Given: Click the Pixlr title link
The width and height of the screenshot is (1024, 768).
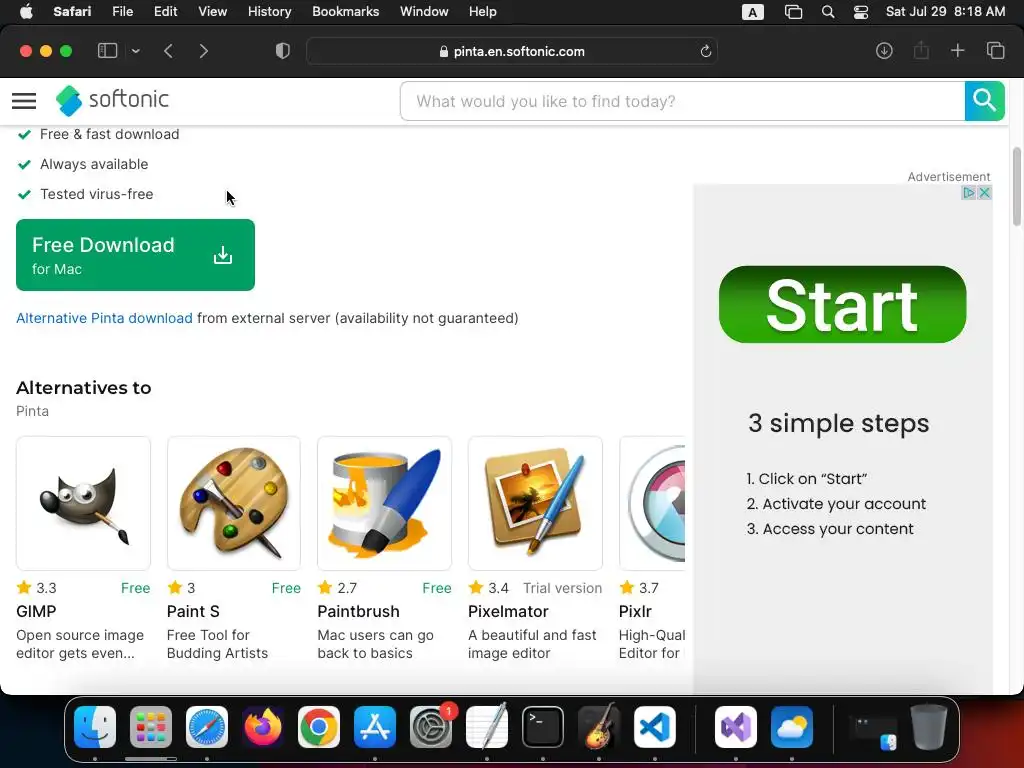Looking at the screenshot, I should pyautogui.click(x=635, y=611).
